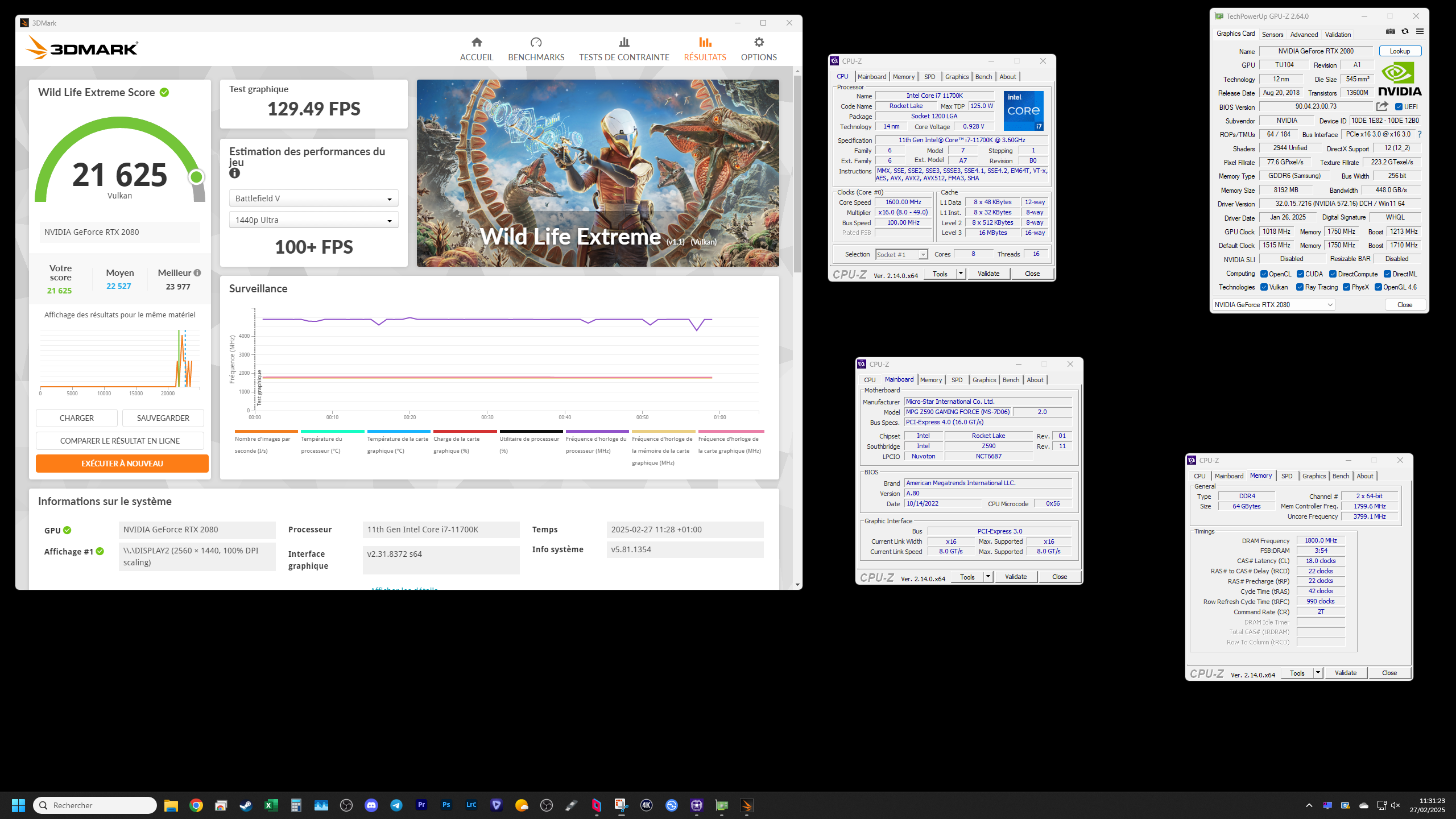This screenshot has height=819, width=1456.
Task: Click red legend swatch for Charge de la carte graphique
Action: (x=465, y=432)
